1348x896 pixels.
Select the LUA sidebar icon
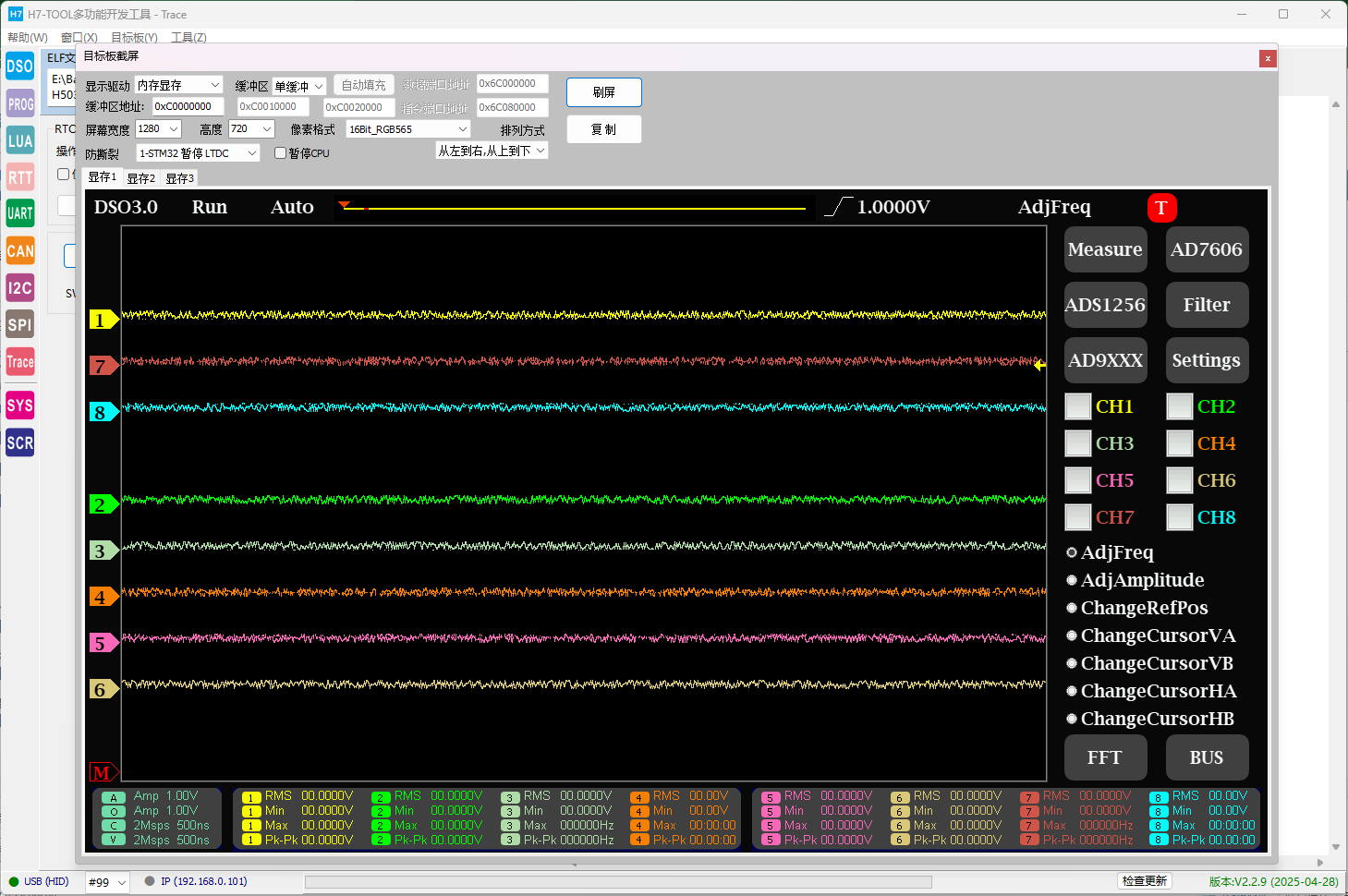(x=19, y=140)
